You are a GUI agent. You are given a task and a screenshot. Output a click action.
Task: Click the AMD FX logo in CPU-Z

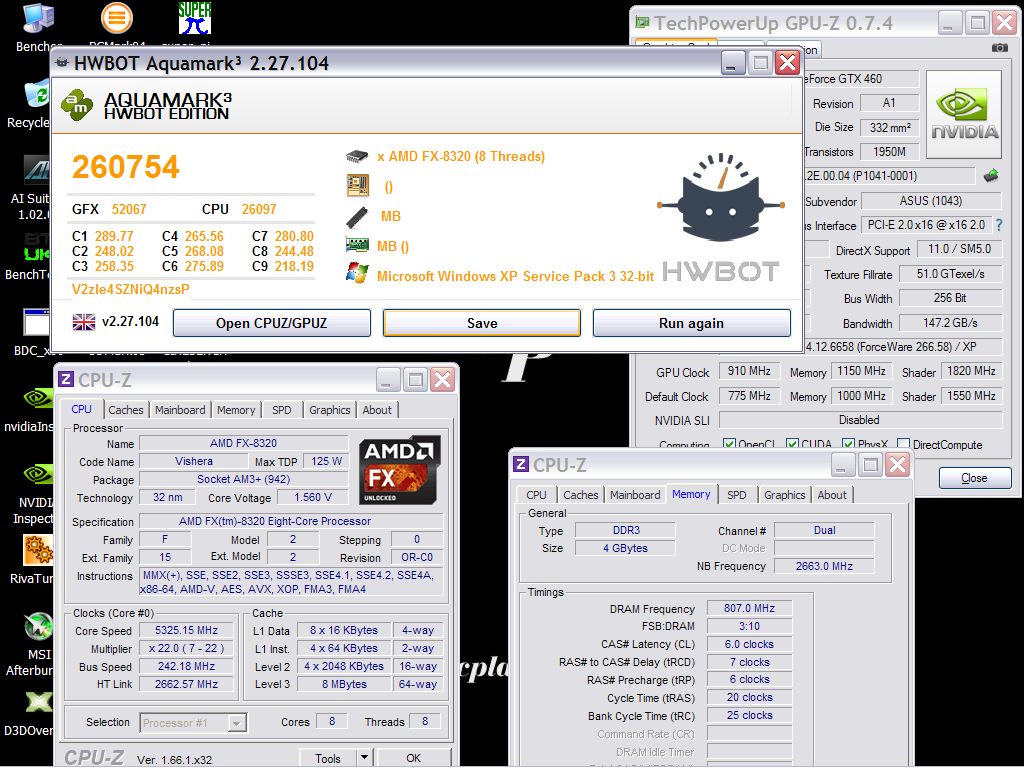(x=399, y=470)
